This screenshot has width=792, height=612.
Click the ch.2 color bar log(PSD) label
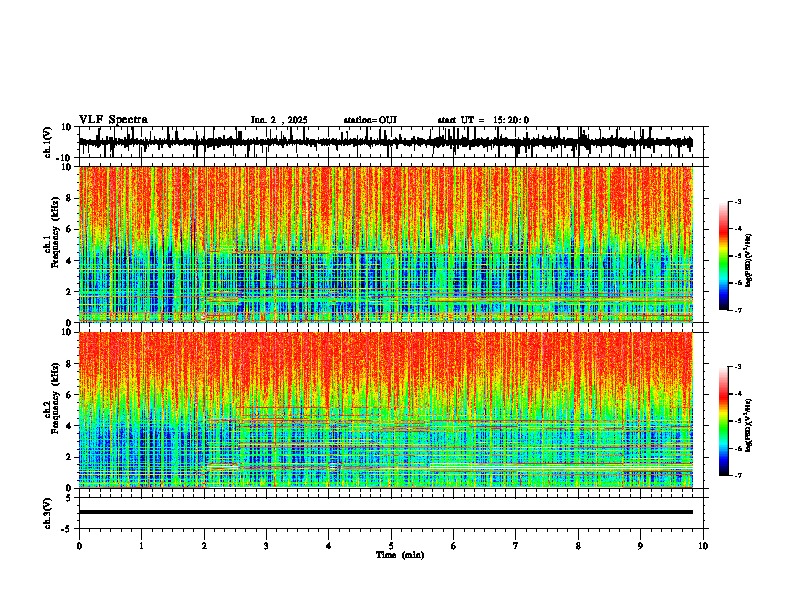pyautogui.click(x=749, y=425)
